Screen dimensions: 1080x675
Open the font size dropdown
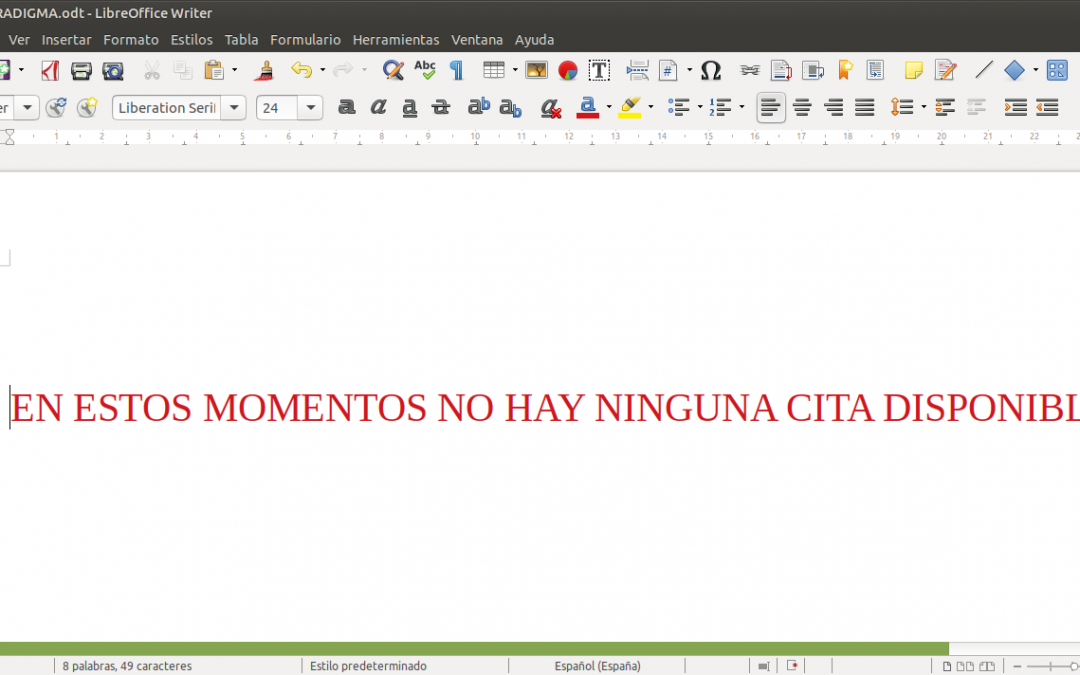309,107
